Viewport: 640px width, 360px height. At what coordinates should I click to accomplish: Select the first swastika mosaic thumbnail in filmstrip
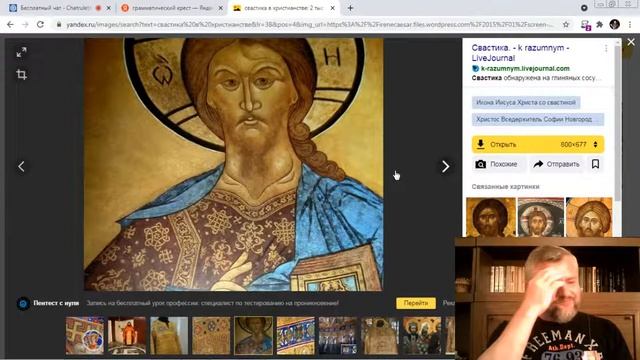coord(85,335)
